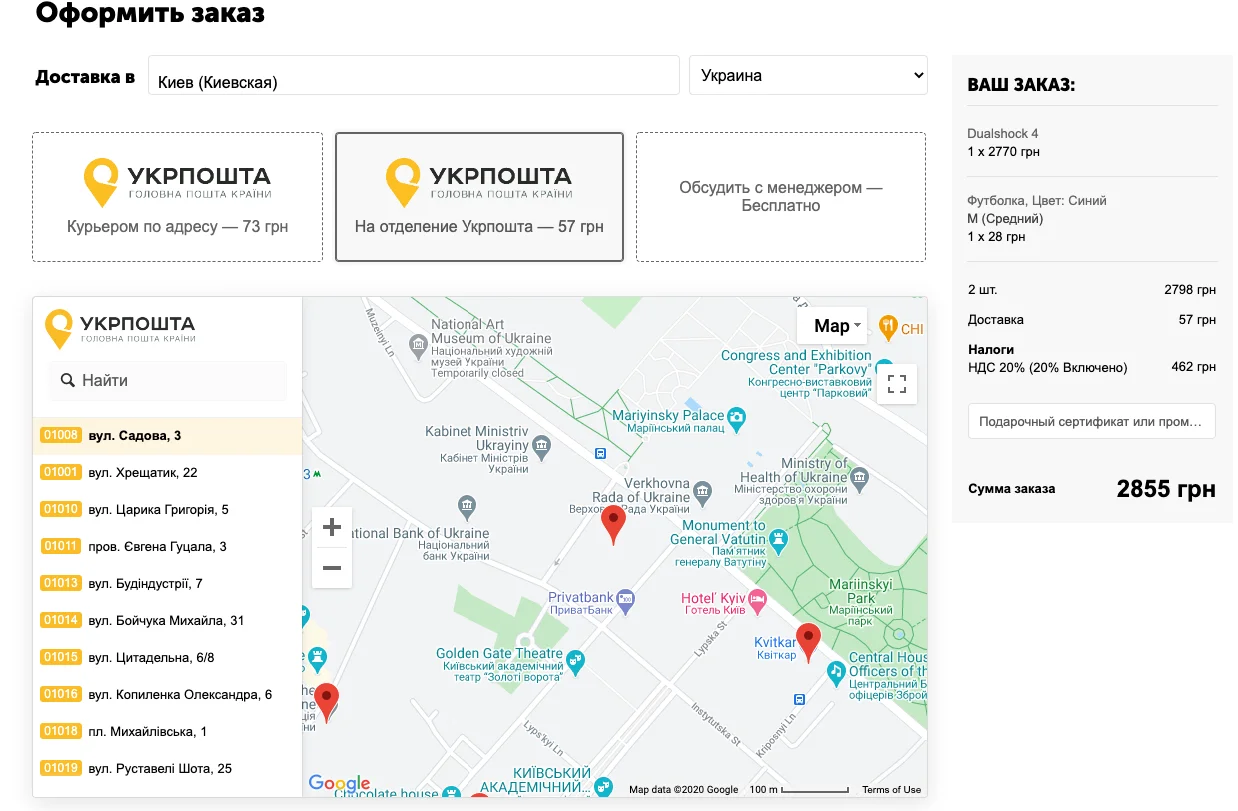Click the red pin near Kvitkar

click(x=808, y=640)
